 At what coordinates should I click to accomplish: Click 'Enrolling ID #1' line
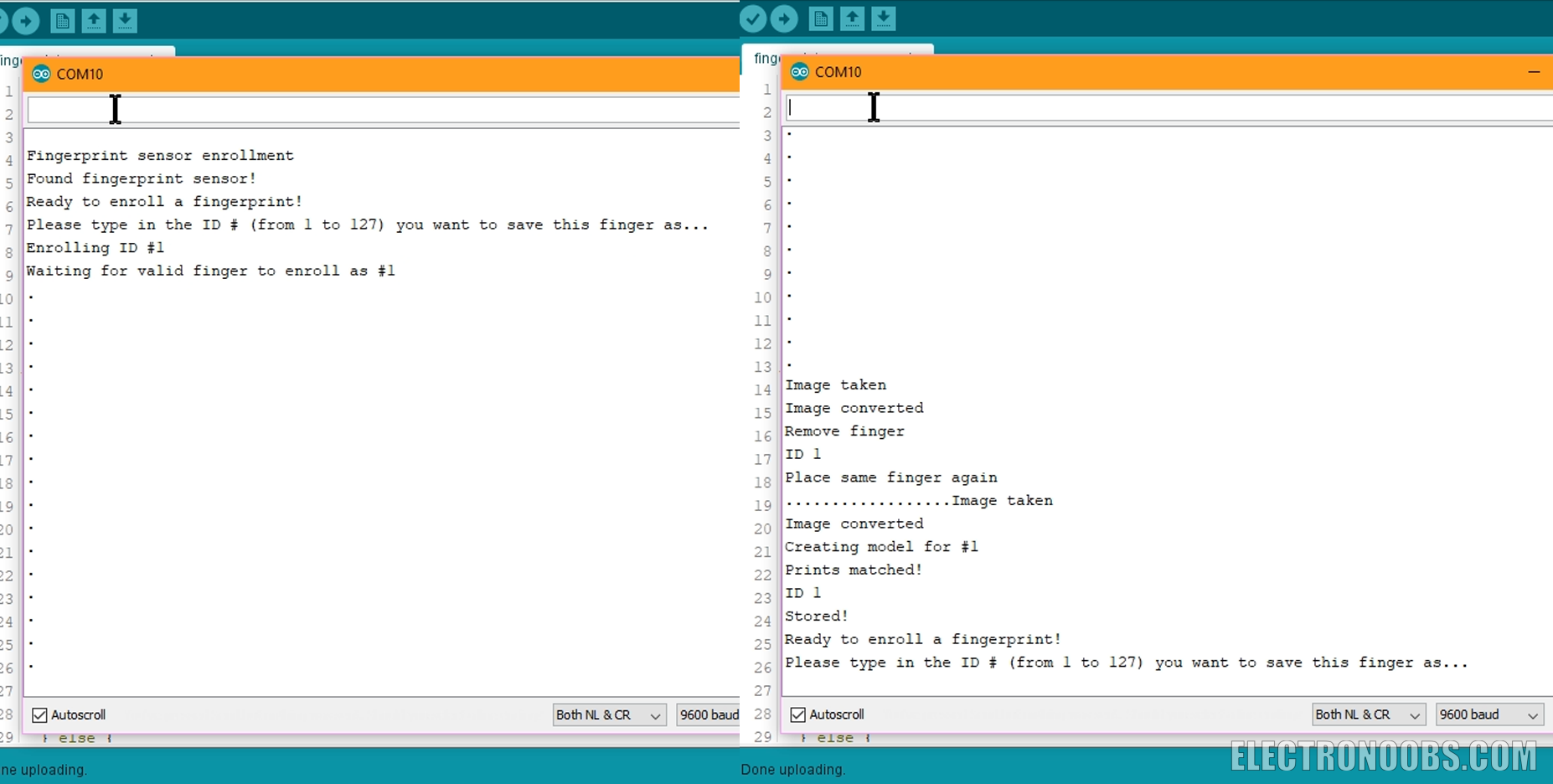point(95,248)
